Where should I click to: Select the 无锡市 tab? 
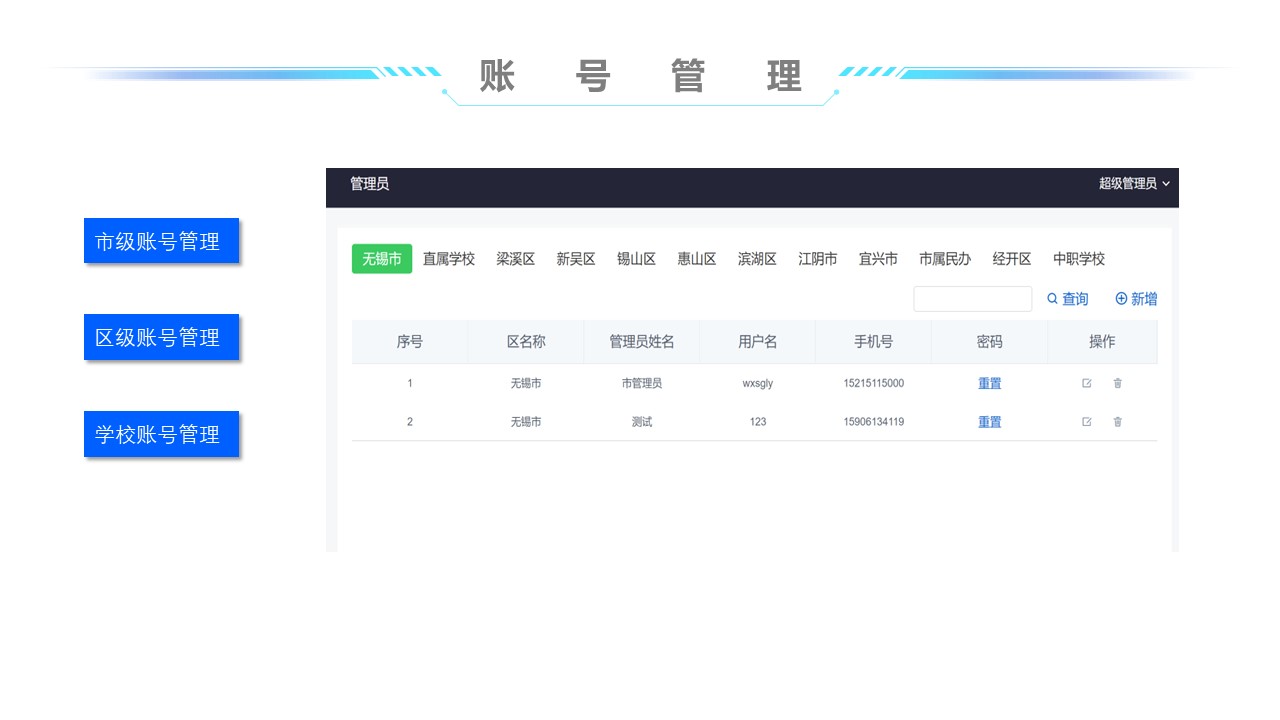382,259
